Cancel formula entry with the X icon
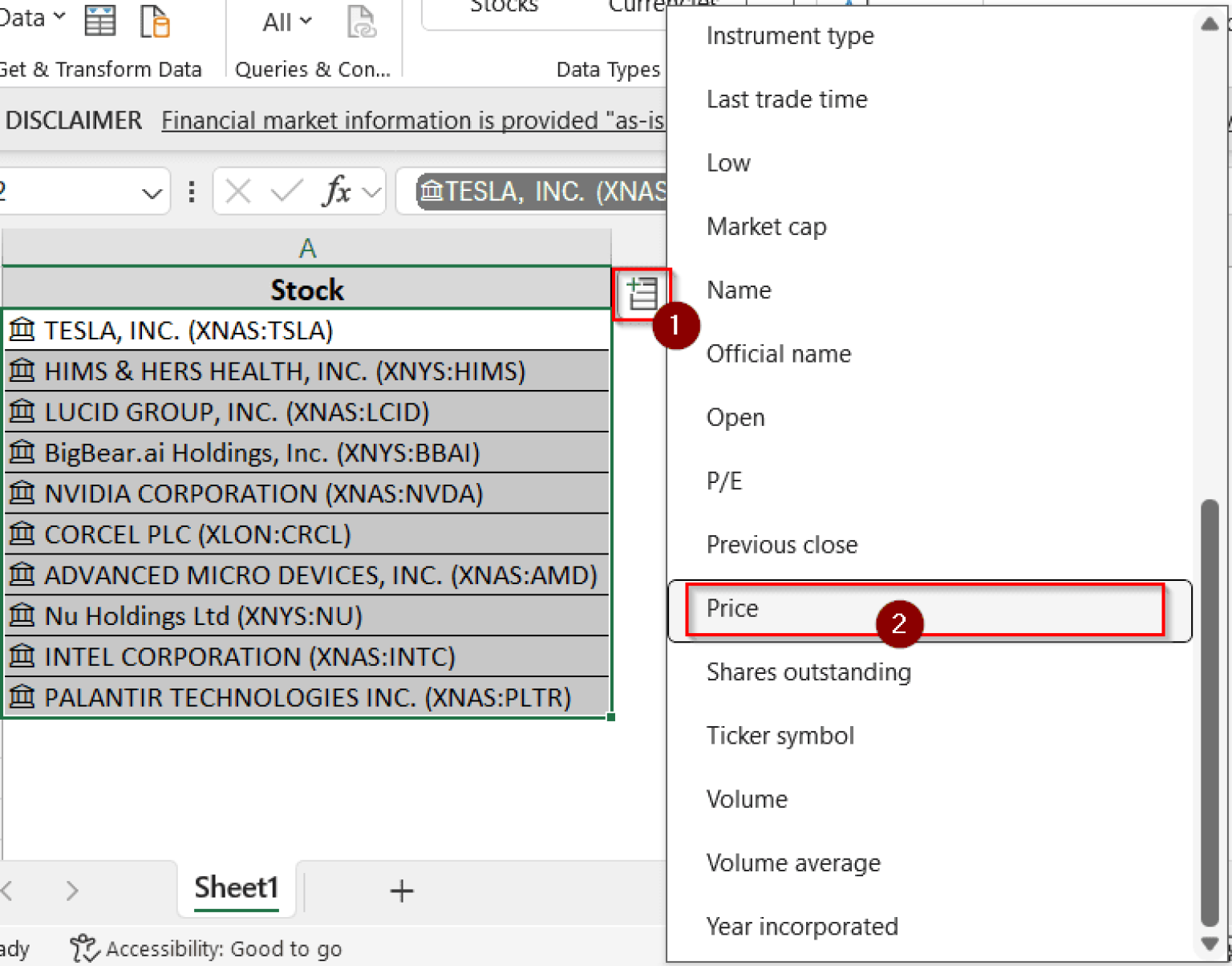 click(237, 191)
